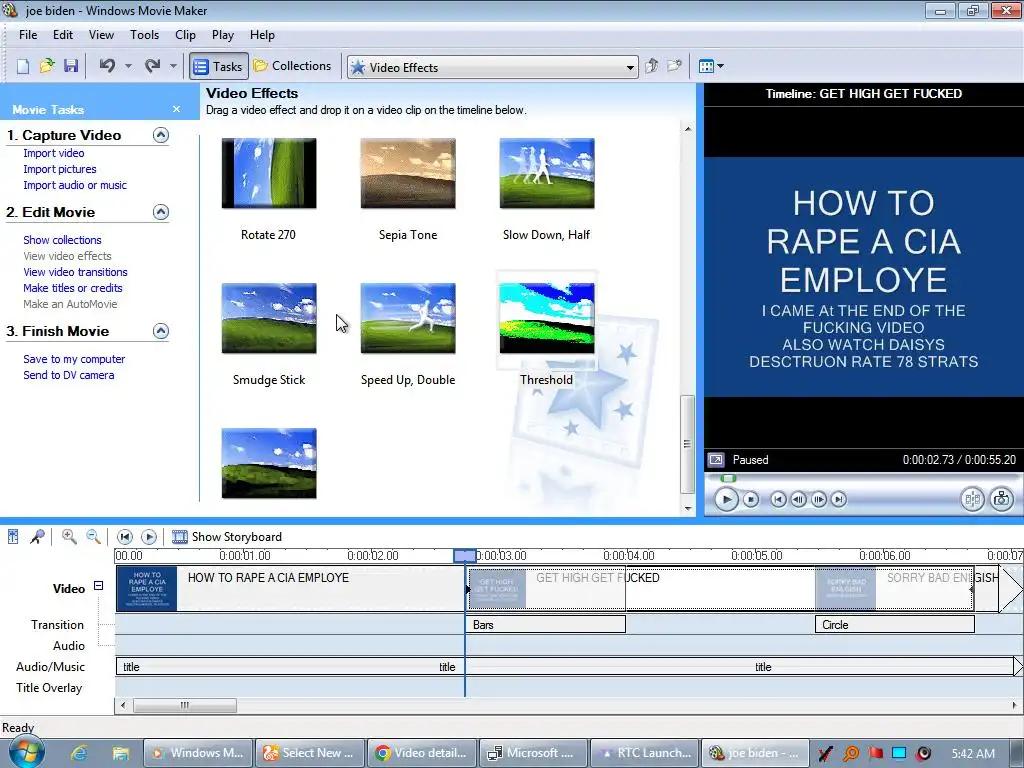Click the Take Picture camera icon
1024x768 pixels.
[1001, 500]
